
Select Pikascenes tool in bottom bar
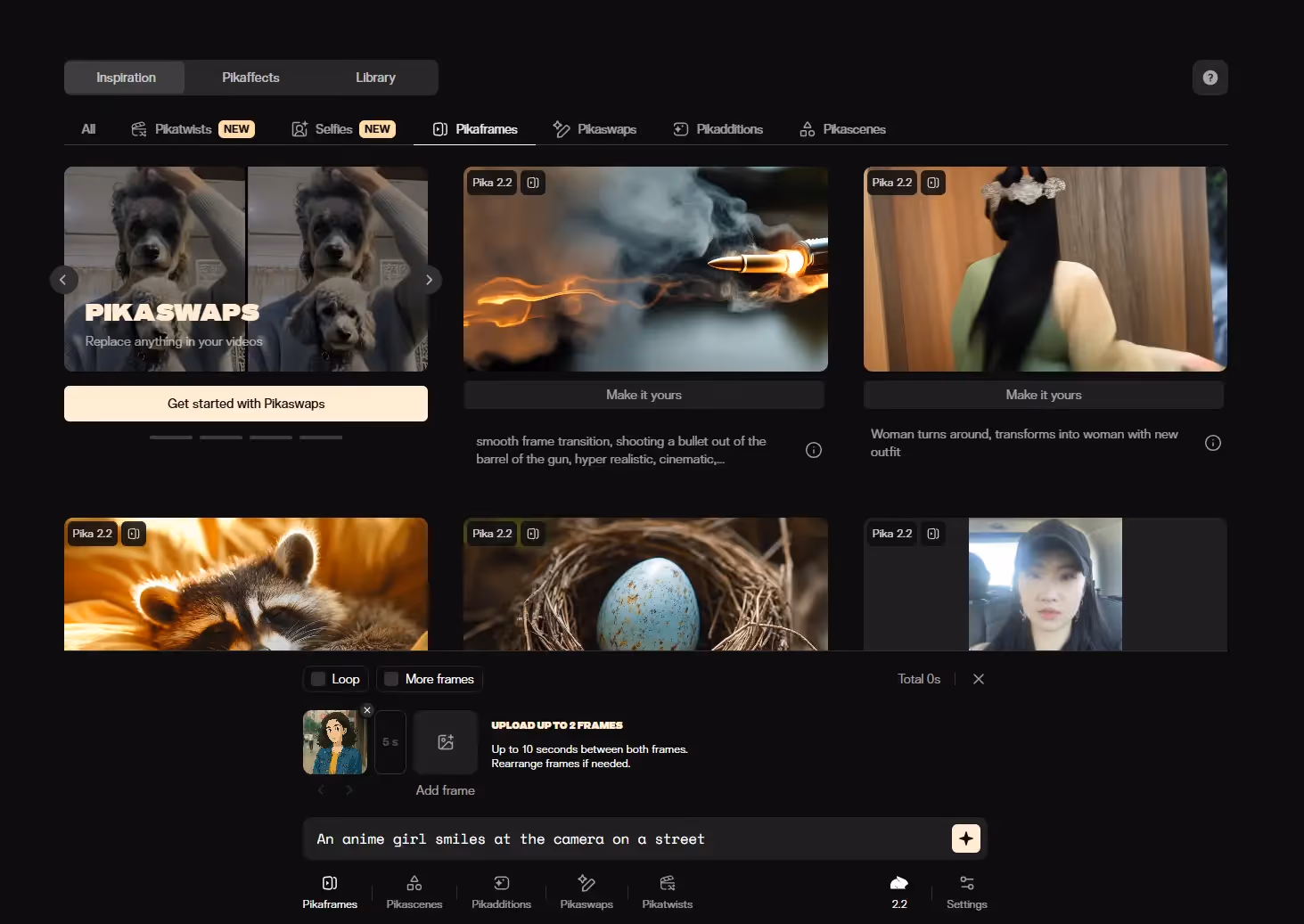(414, 892)
